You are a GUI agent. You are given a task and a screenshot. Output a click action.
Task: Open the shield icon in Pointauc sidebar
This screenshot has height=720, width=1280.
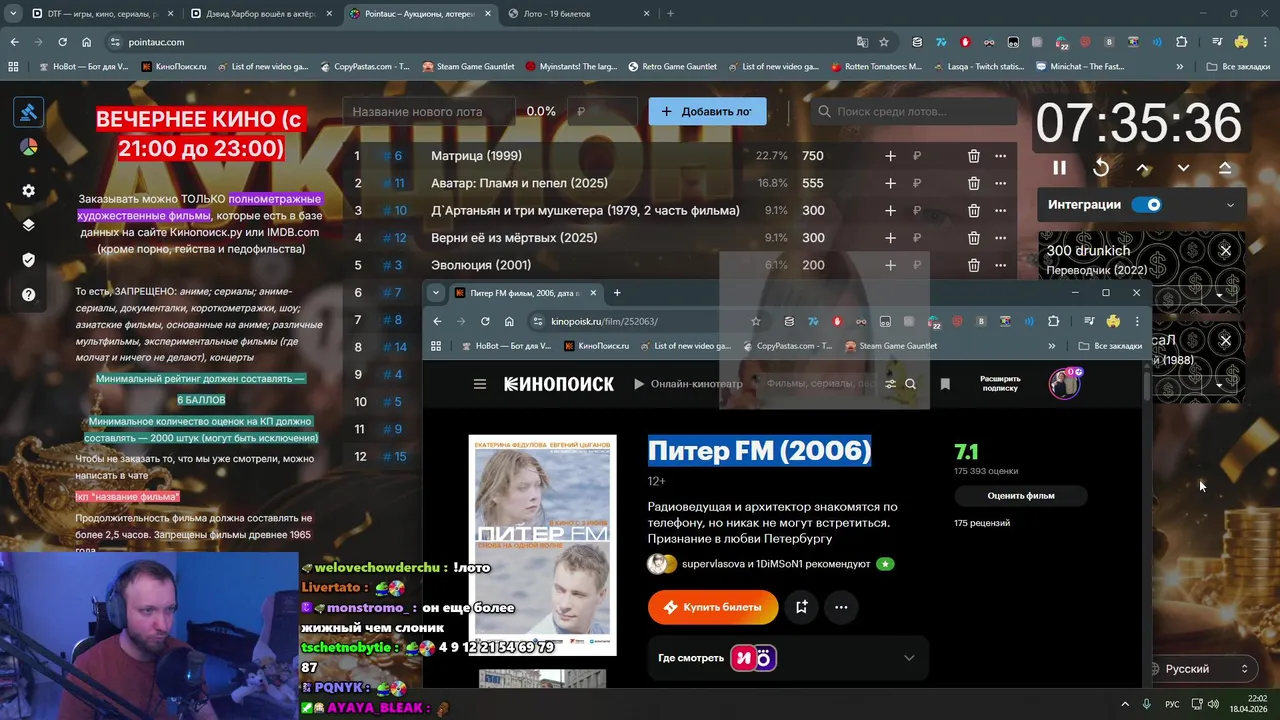pos(28,260)
